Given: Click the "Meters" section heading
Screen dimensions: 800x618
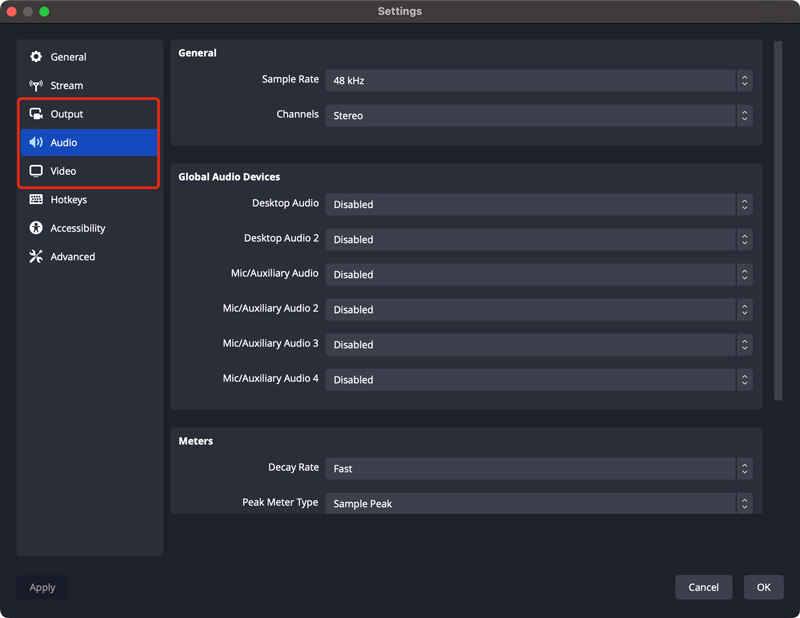Looking at the screenshot, I should 195,441.
